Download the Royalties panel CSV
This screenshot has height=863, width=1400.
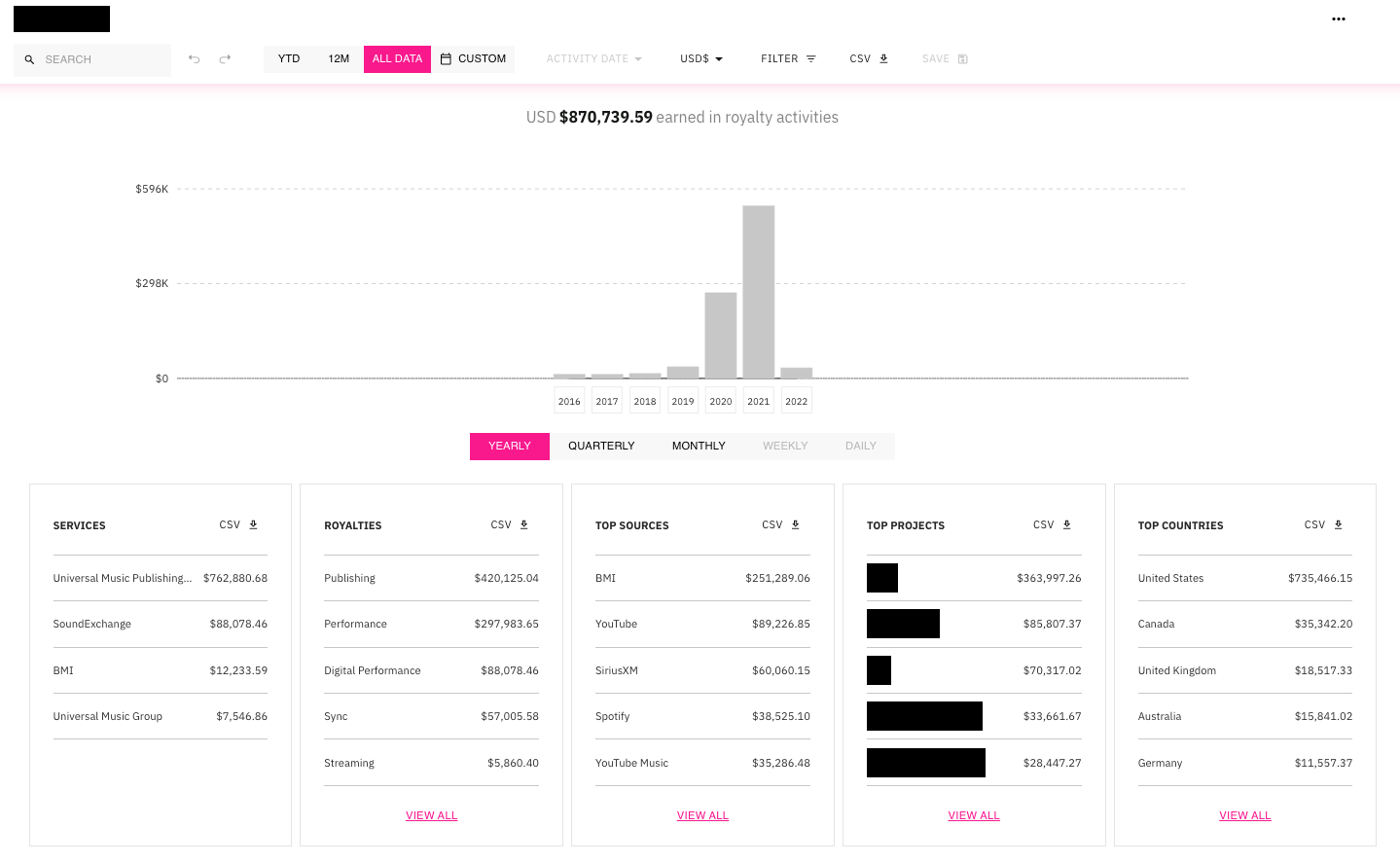click(510, 525)
